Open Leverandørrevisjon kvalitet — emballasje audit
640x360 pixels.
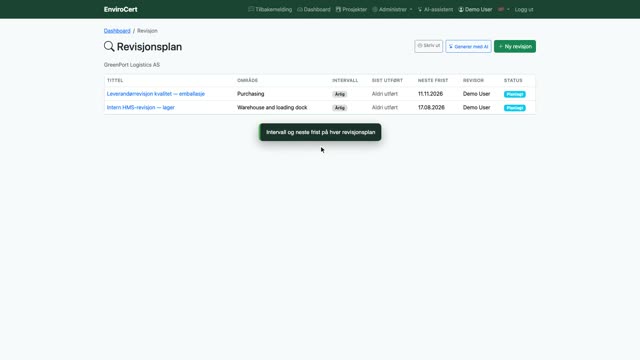[156, 94]
